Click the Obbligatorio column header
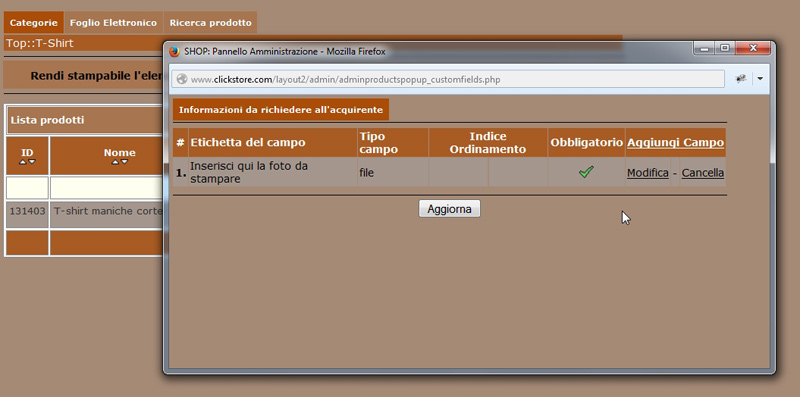Image resolution: width=800 pixels, height=397 pixels. click(587, 142)
